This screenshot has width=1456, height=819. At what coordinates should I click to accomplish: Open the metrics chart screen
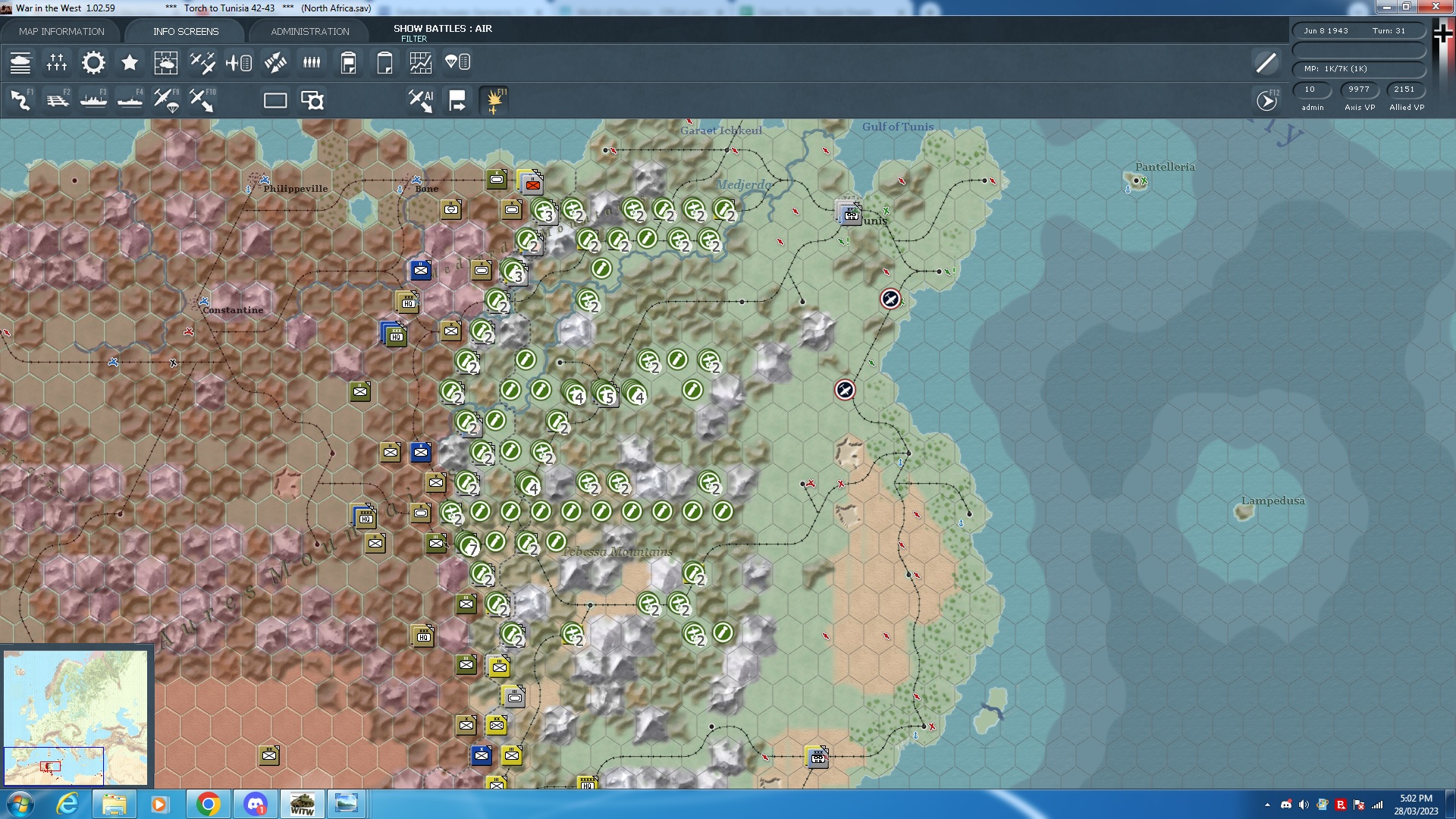[420, 63]
